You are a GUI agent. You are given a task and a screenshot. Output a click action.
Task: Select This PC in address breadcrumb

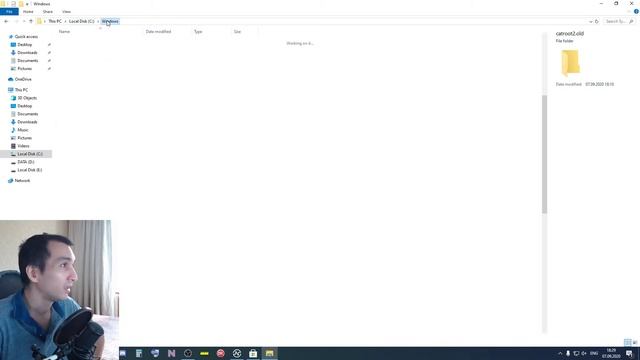[55, 21]
